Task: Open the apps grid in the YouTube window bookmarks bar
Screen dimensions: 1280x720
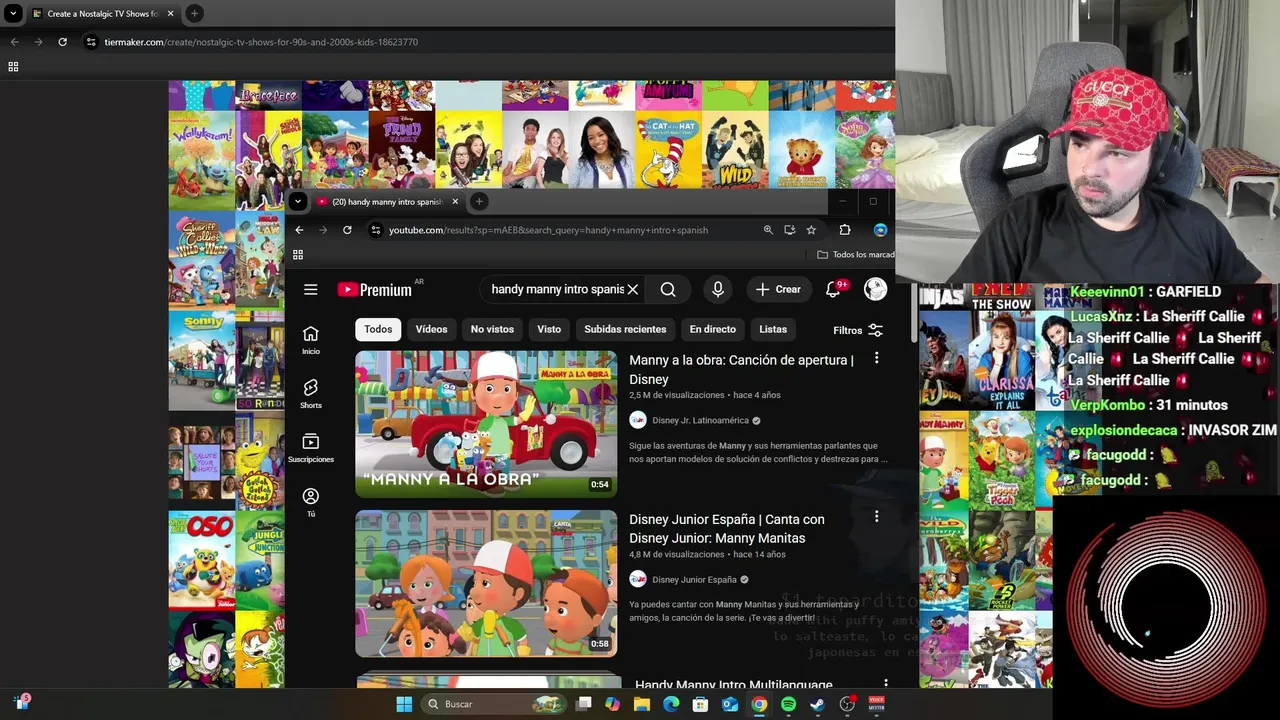Action: point(298,255)
